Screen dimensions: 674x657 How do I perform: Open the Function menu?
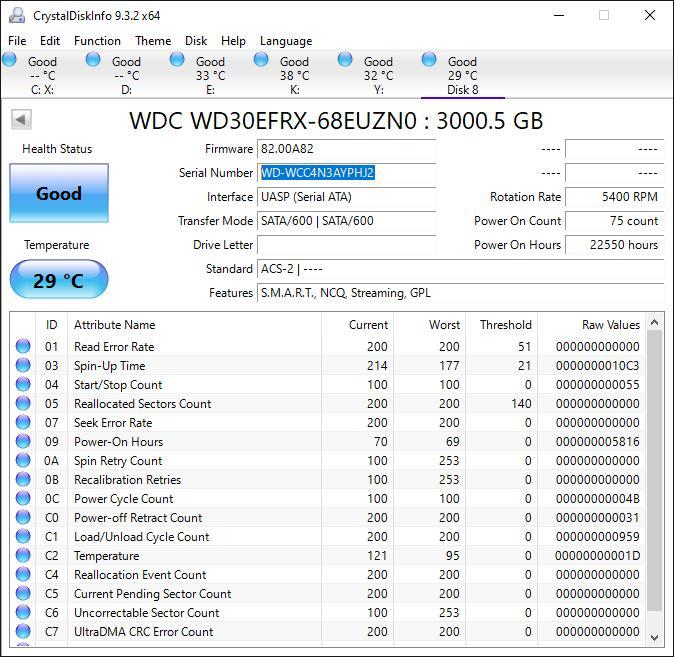[97, 41]
